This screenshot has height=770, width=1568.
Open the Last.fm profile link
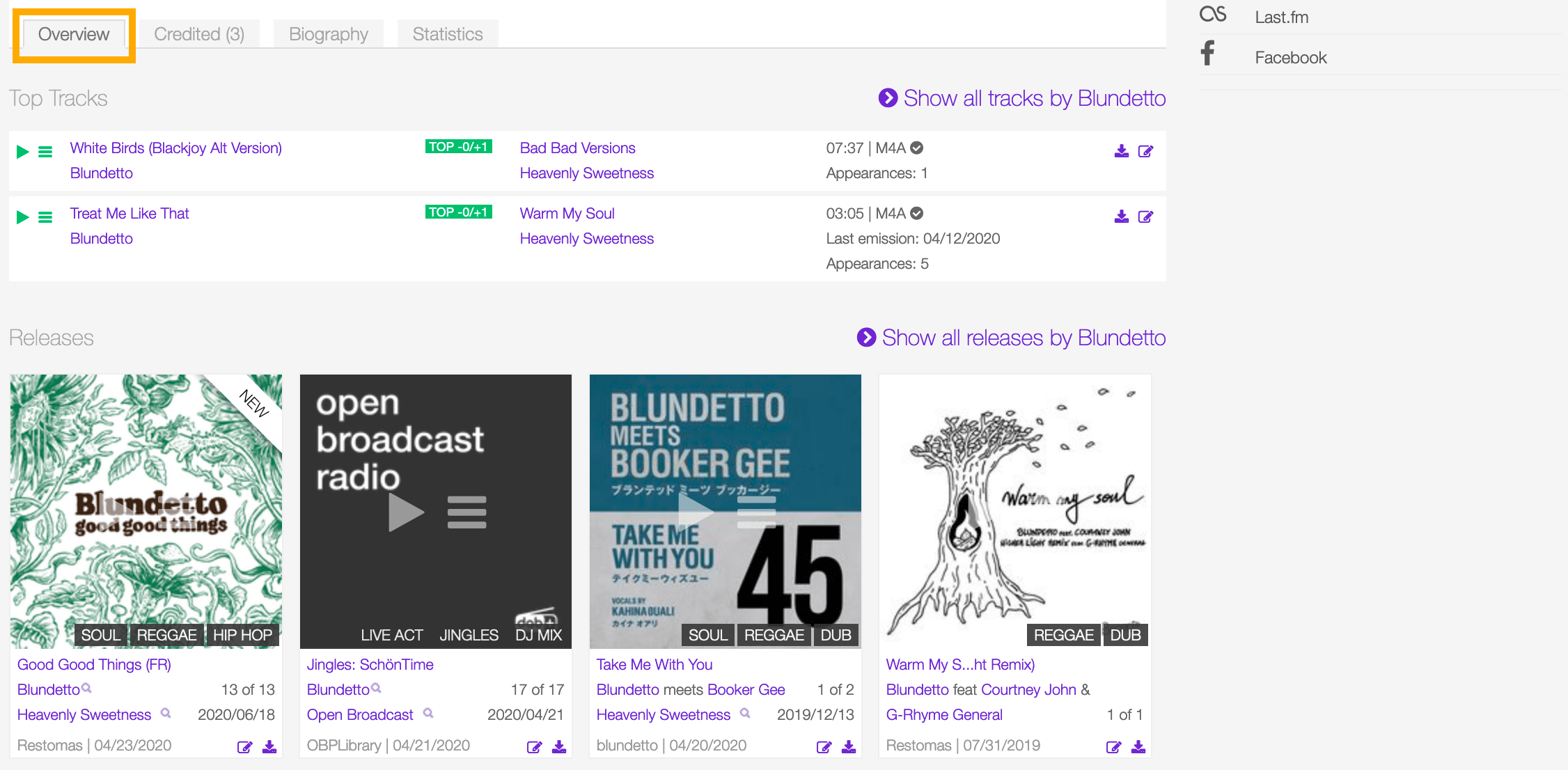click(x=1282, y=17)
